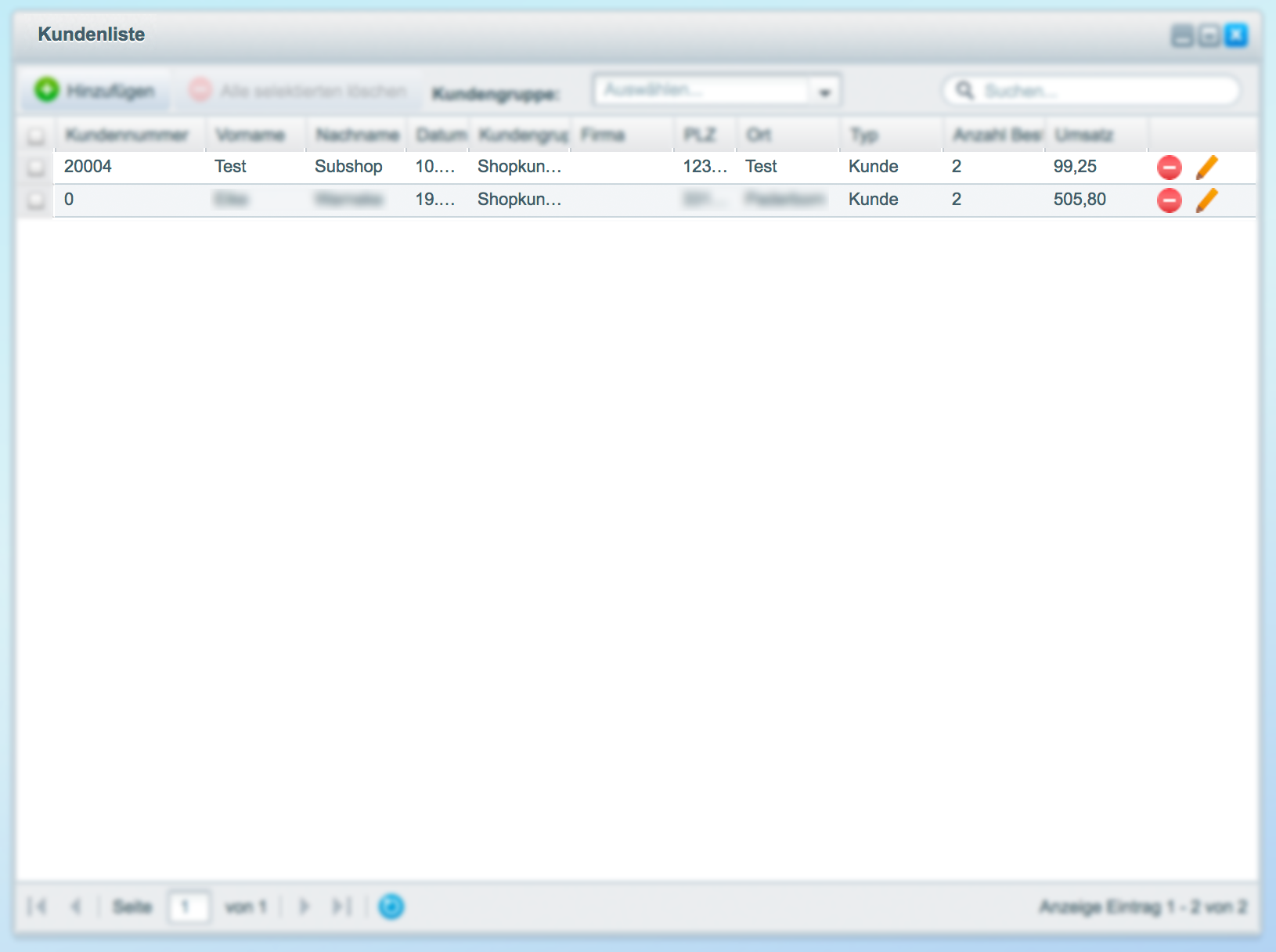Toggle the select-all header checkbox
The image size is (1276, 952).
pyautogui.click(x=36, y=136)
